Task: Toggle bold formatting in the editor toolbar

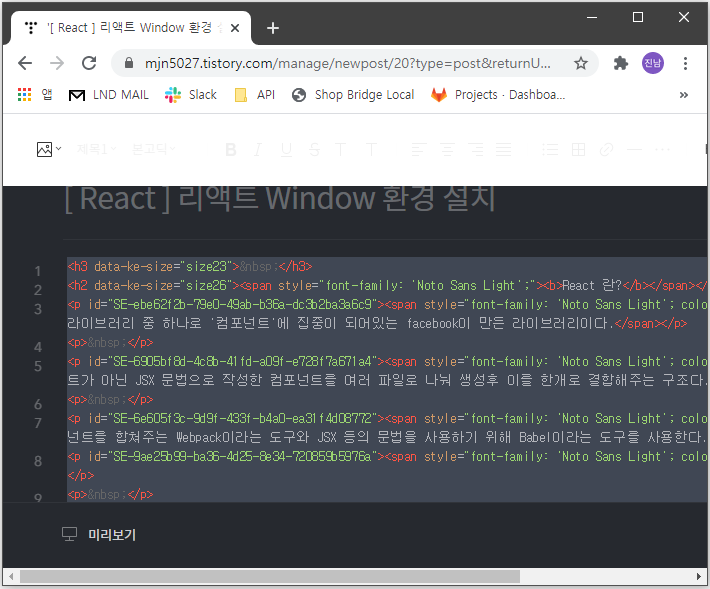Action: point(231,149)
